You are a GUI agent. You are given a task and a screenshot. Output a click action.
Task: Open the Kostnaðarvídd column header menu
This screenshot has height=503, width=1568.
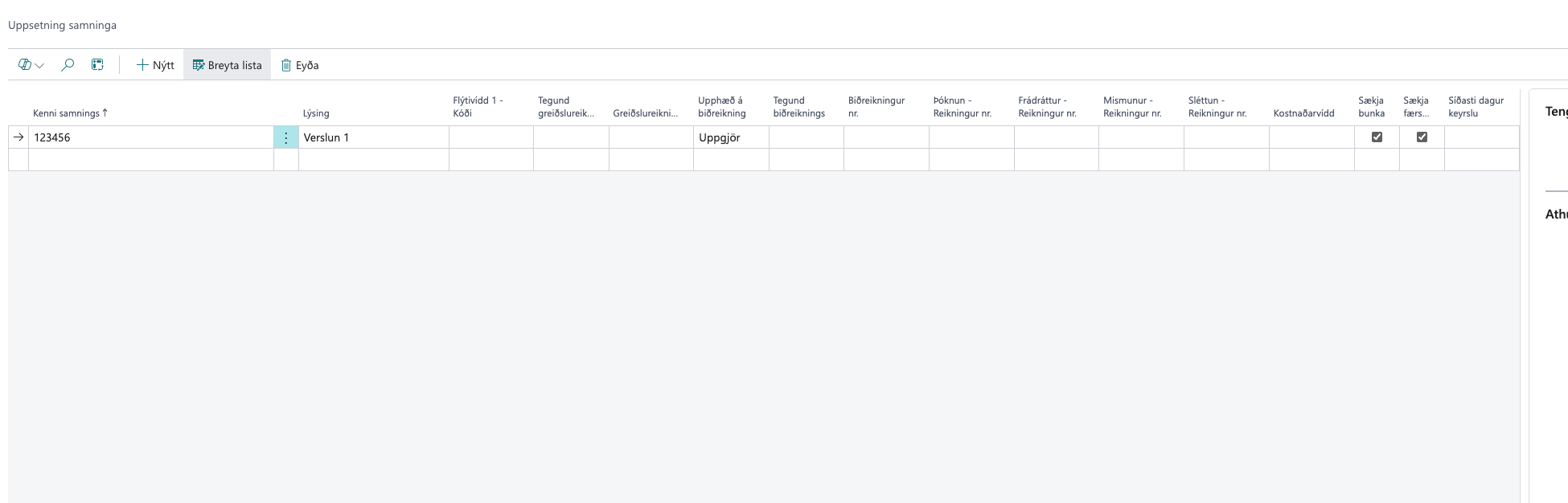[x=1303, y=113]
